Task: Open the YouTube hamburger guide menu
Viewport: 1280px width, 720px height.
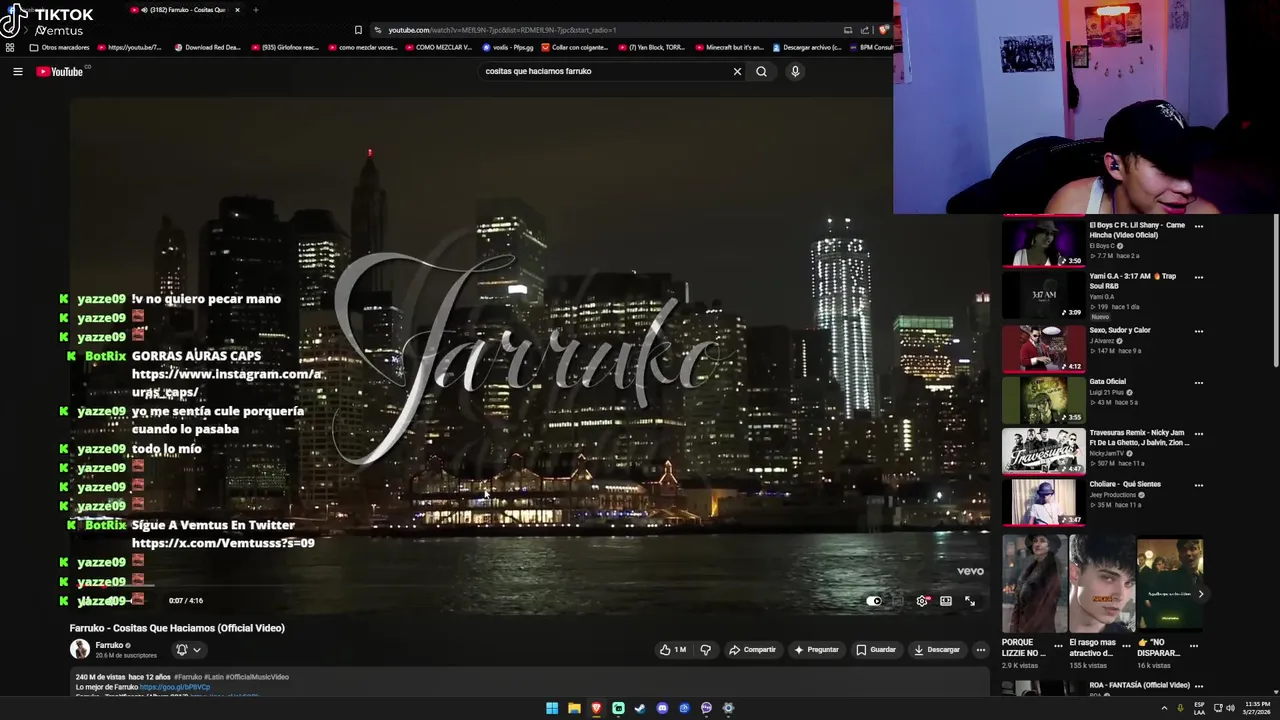Action: tap(17, 71)
